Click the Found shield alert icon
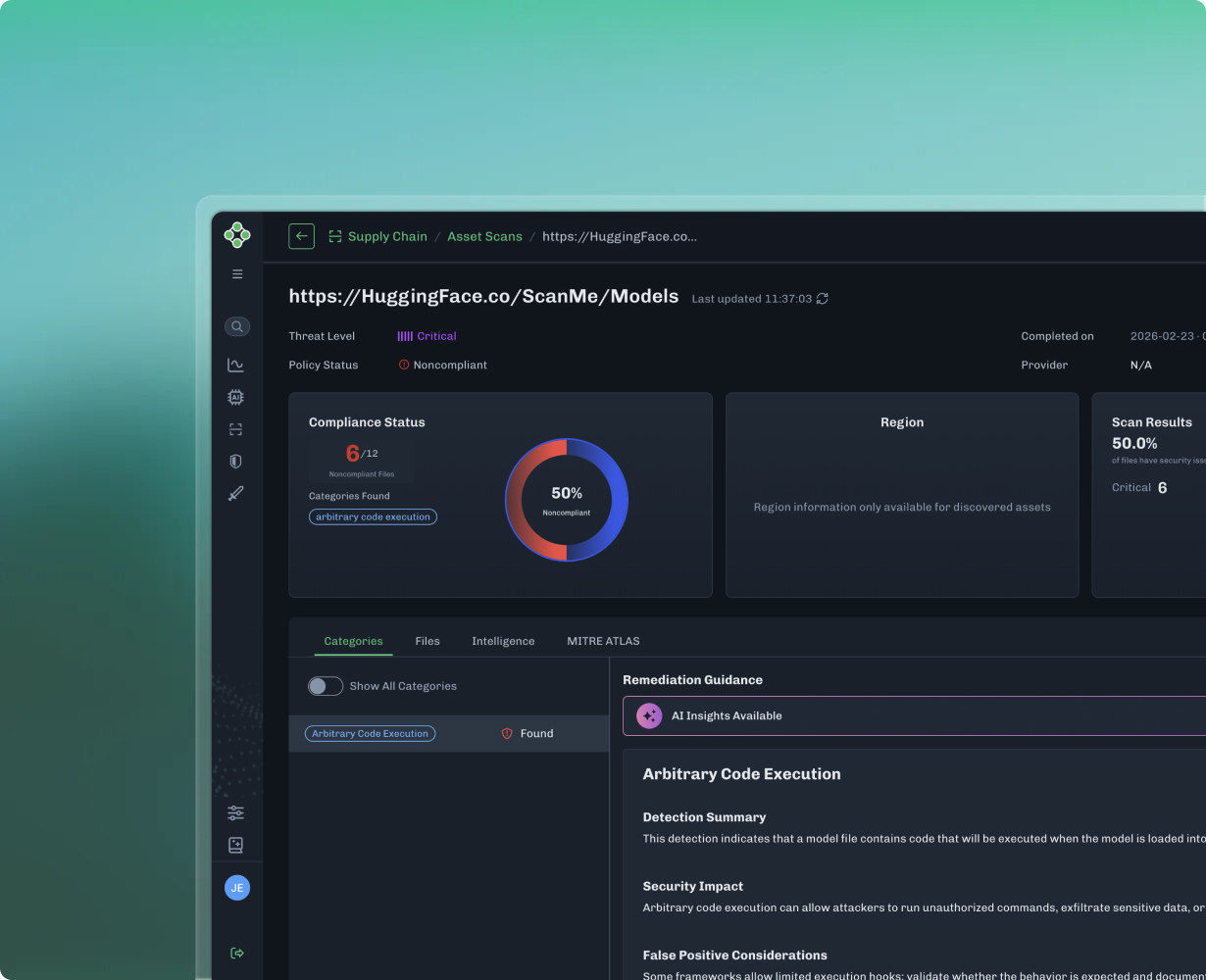This screenshot has width=1206, height=980. pos(507,733)
